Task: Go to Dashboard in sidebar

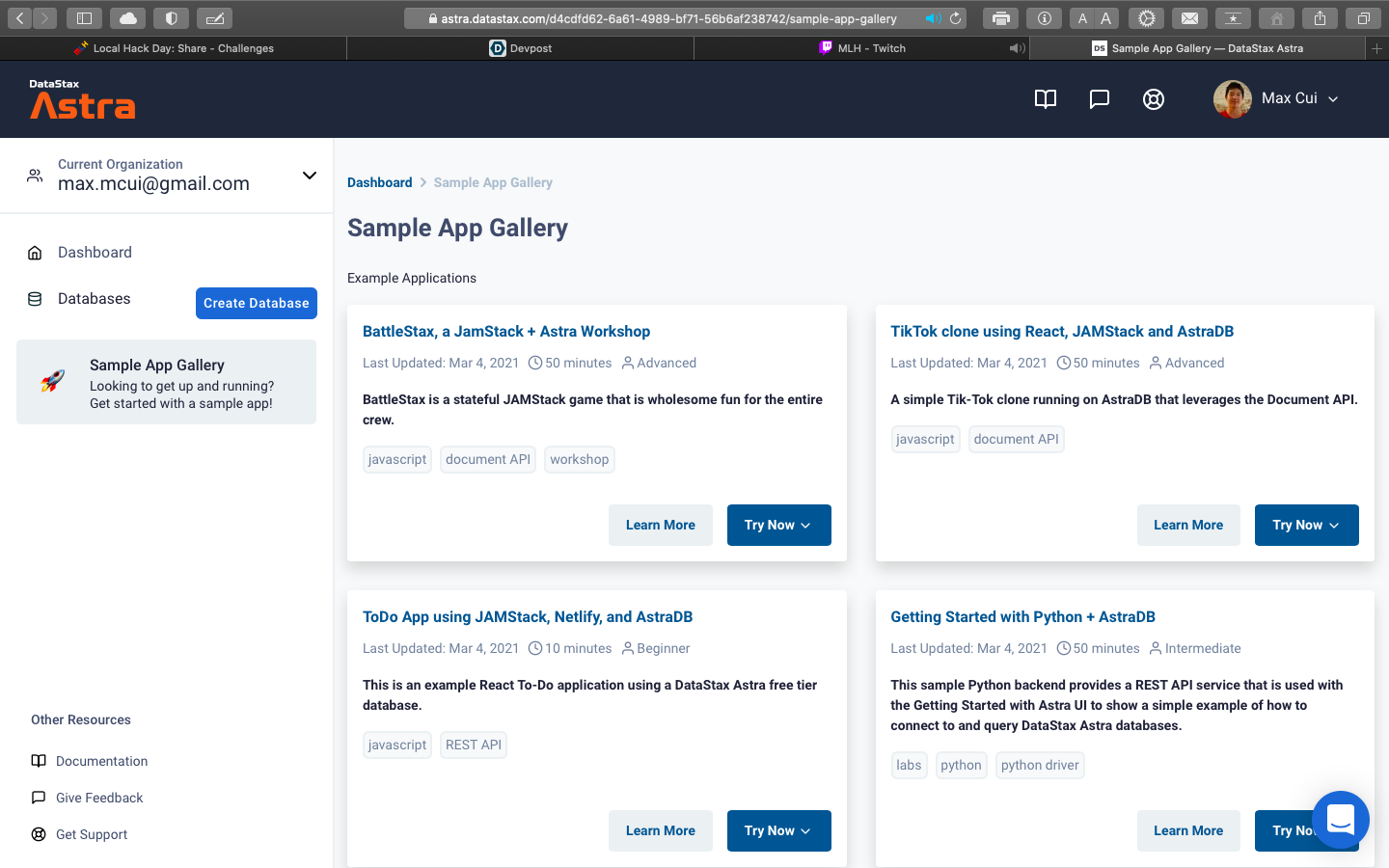Action: [x=95, y=253]
